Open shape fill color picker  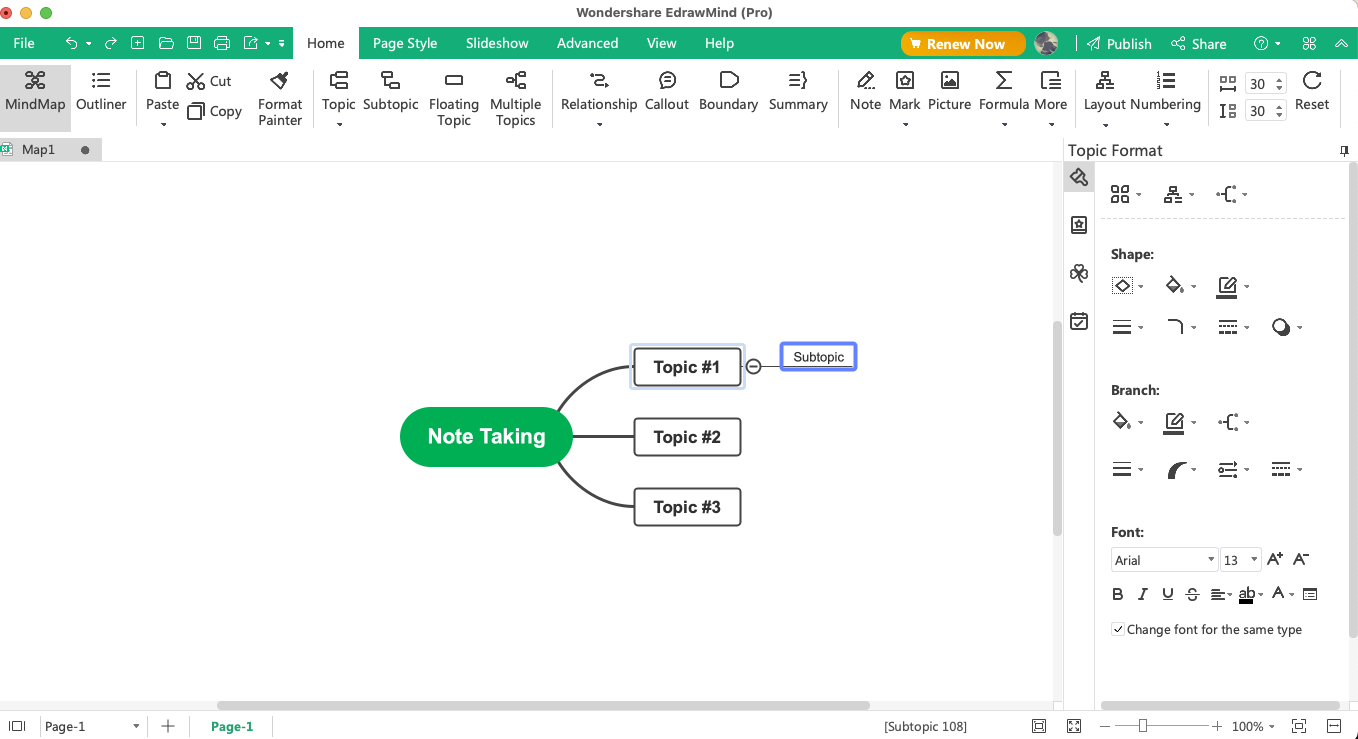[x=1180, y=286]
